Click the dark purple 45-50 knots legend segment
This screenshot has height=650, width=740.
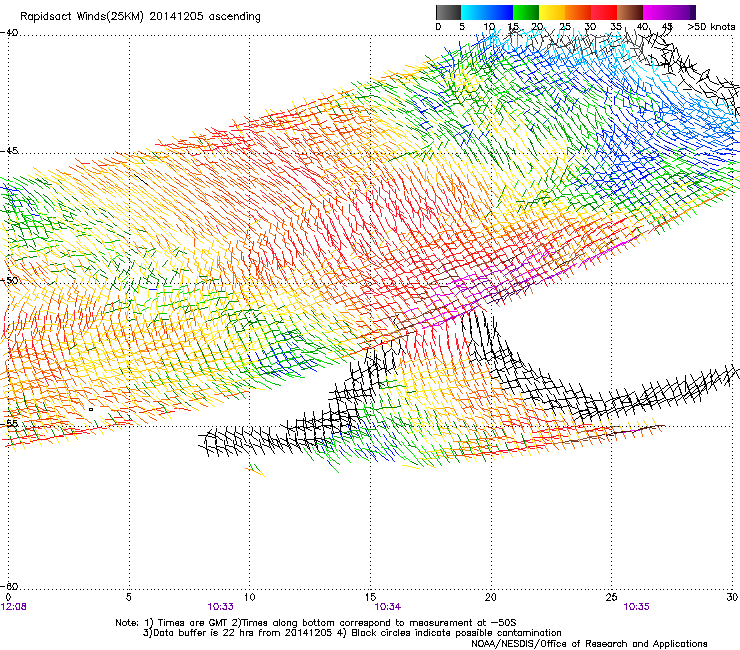[682, 12]
